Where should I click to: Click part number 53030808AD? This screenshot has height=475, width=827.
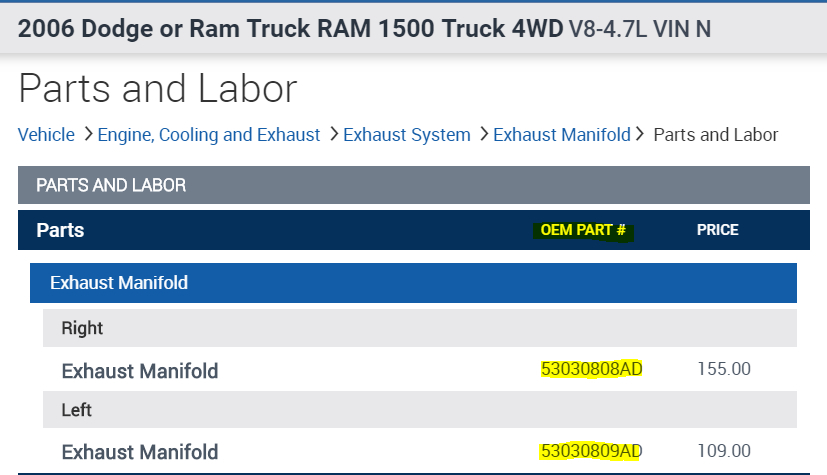coord(591,369)
